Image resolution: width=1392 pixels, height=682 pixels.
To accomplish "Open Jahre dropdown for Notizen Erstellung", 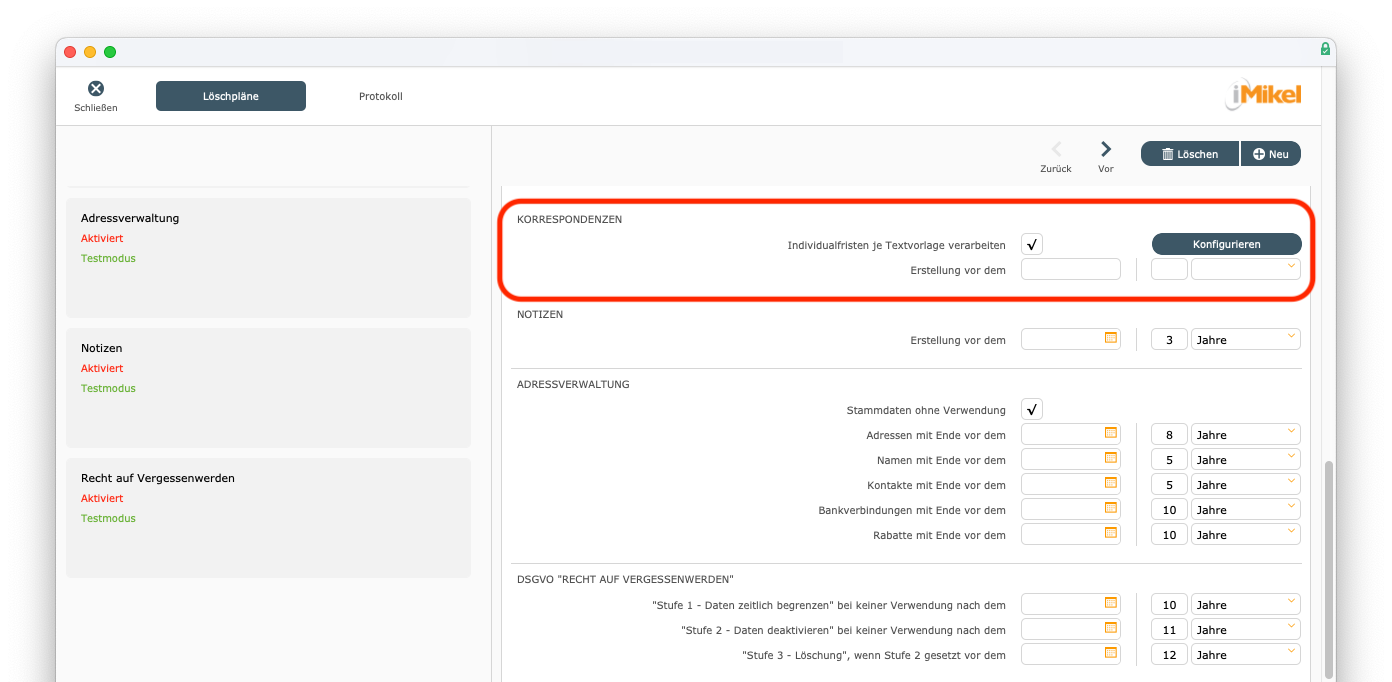I will click(1245, 339).
